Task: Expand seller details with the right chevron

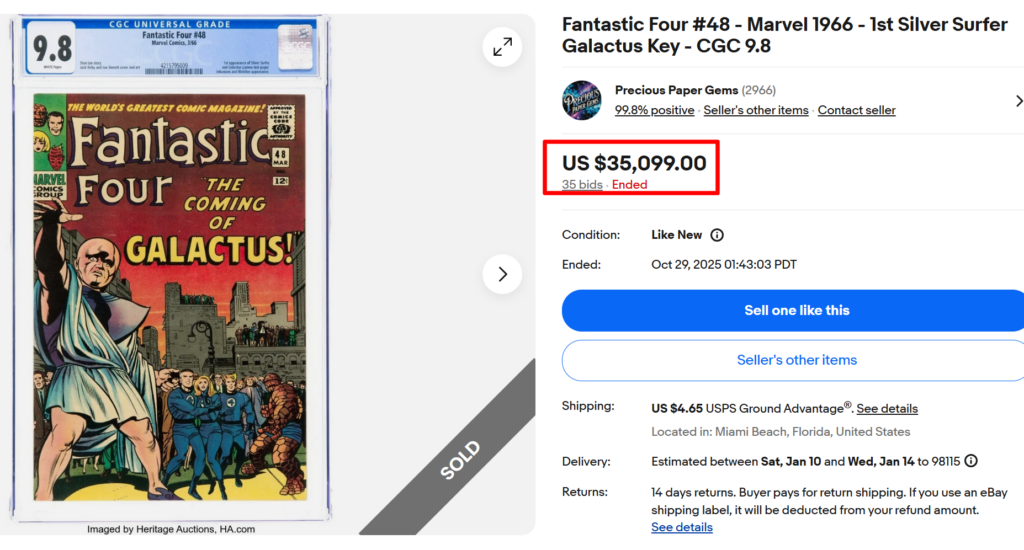Action: 1018,101
